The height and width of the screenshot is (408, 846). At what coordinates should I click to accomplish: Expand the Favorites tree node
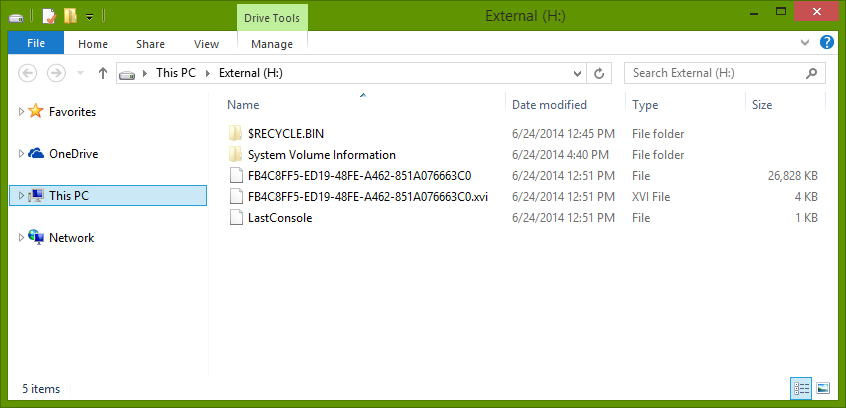click(21, 112)
